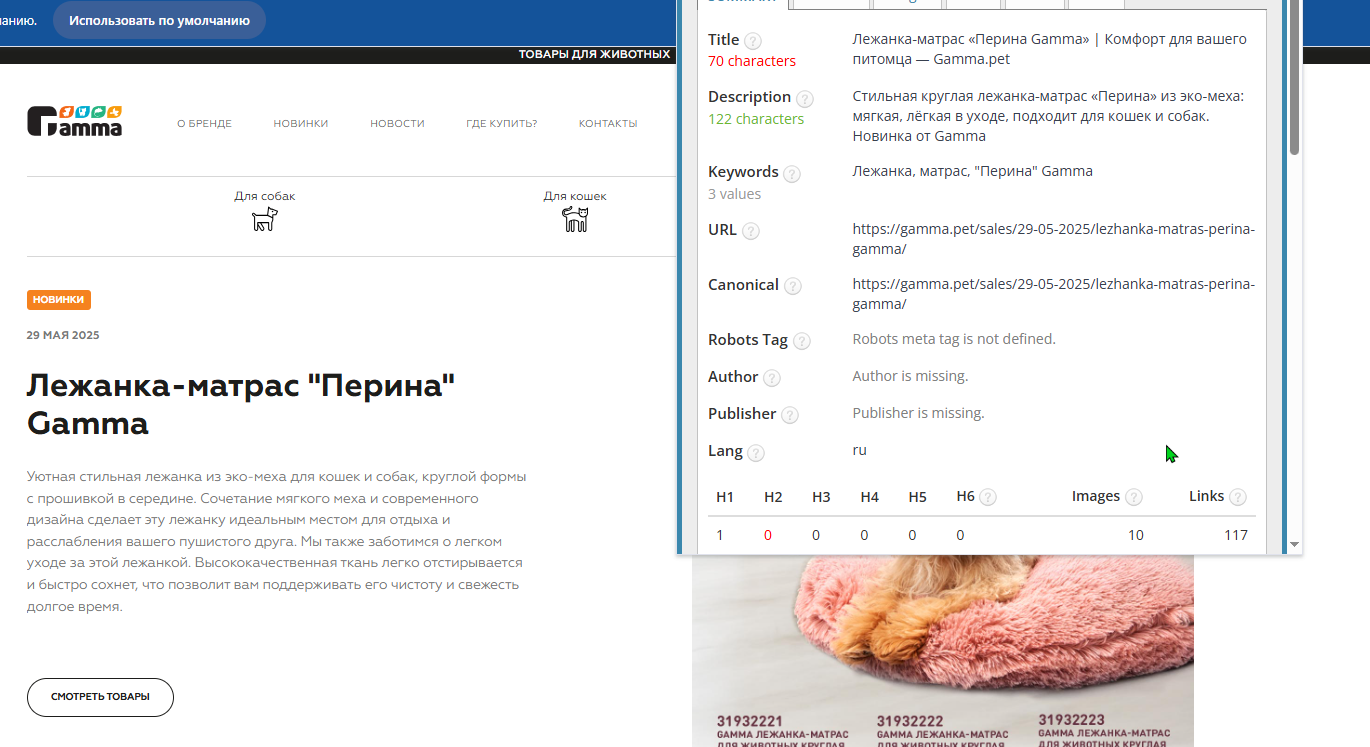1370x747 pixels.
Task: Click the Description value text in popup
Action: pyautogui.click(x=1048, y=116)
